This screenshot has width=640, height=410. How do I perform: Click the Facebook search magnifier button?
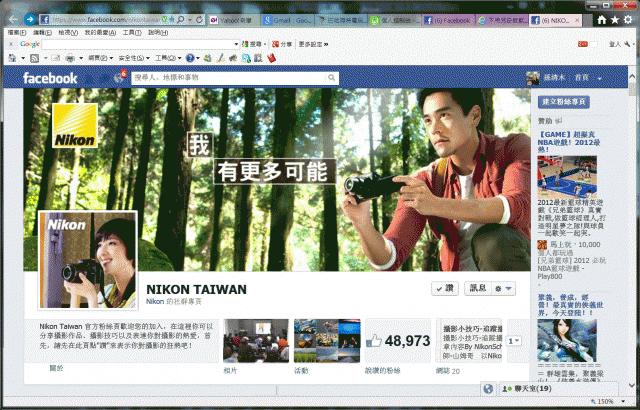(331, 78)
